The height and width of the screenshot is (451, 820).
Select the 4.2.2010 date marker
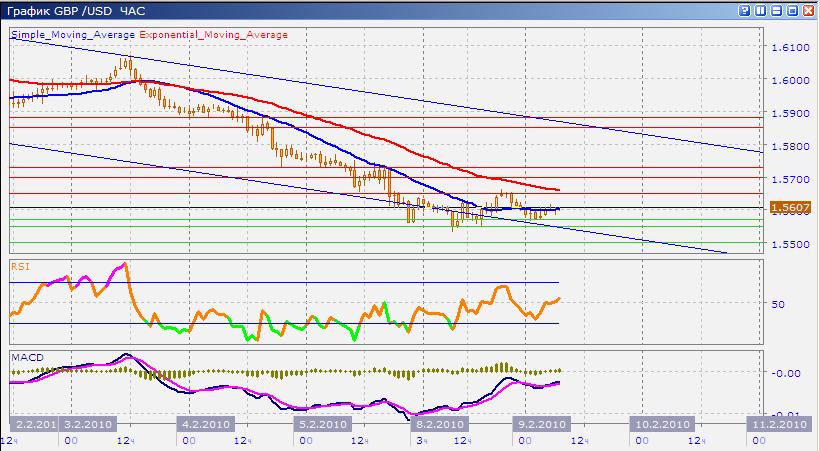206,424
